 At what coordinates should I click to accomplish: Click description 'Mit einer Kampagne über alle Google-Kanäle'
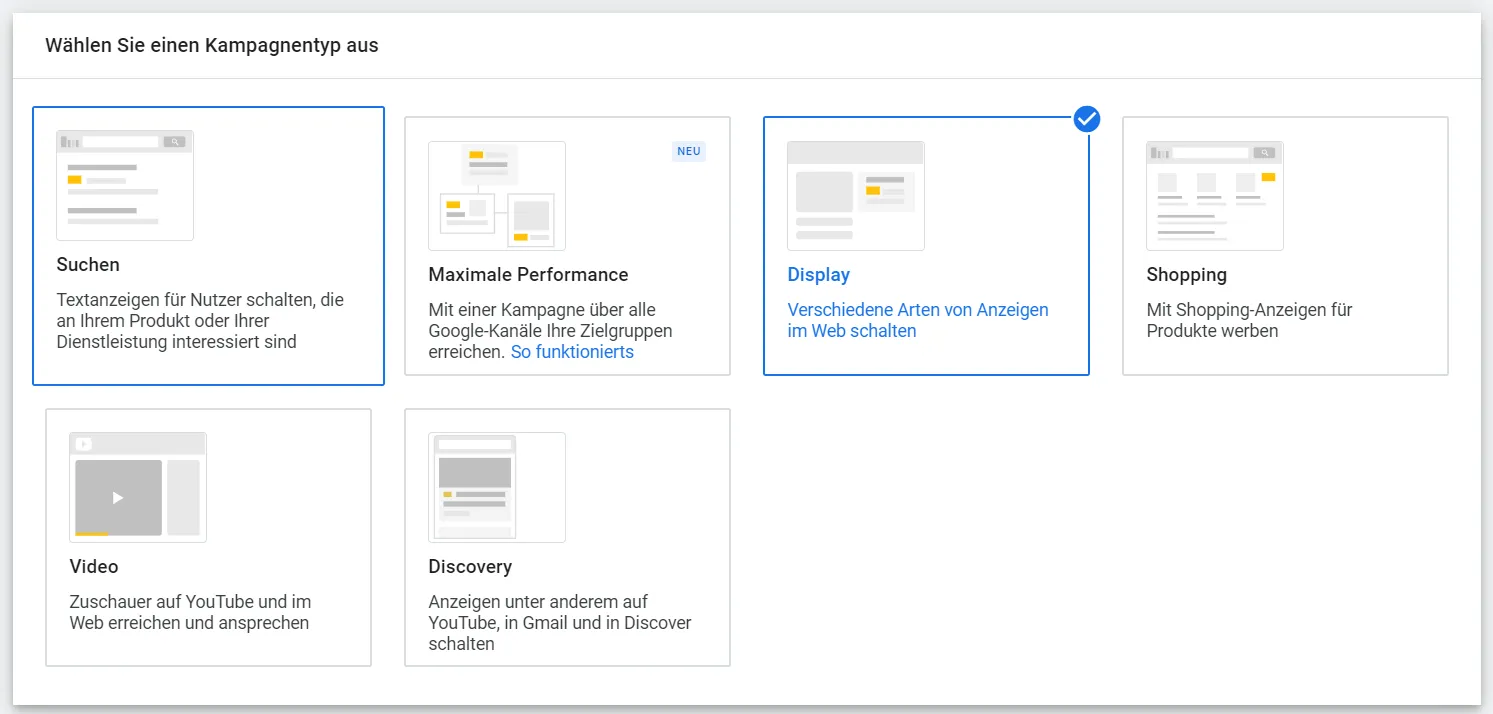click(x=550, y=331)
